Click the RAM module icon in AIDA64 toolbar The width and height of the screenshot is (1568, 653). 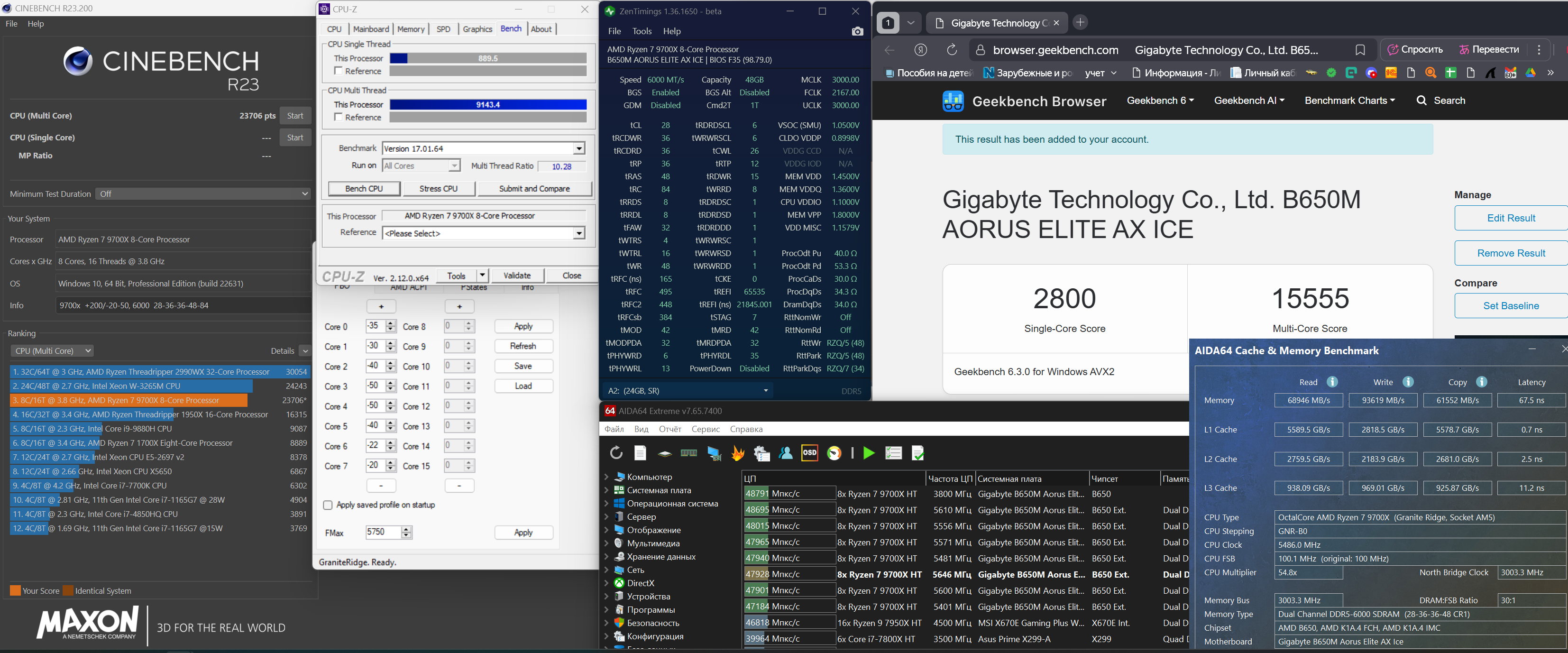(x=688, y=453)
